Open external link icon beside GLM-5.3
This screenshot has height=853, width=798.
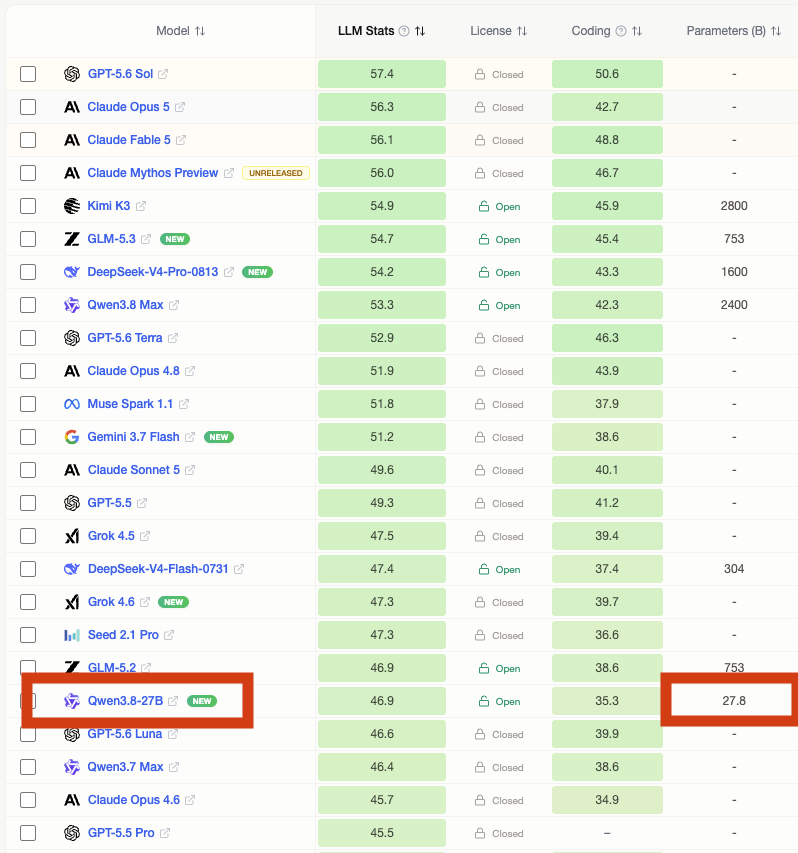146,239
